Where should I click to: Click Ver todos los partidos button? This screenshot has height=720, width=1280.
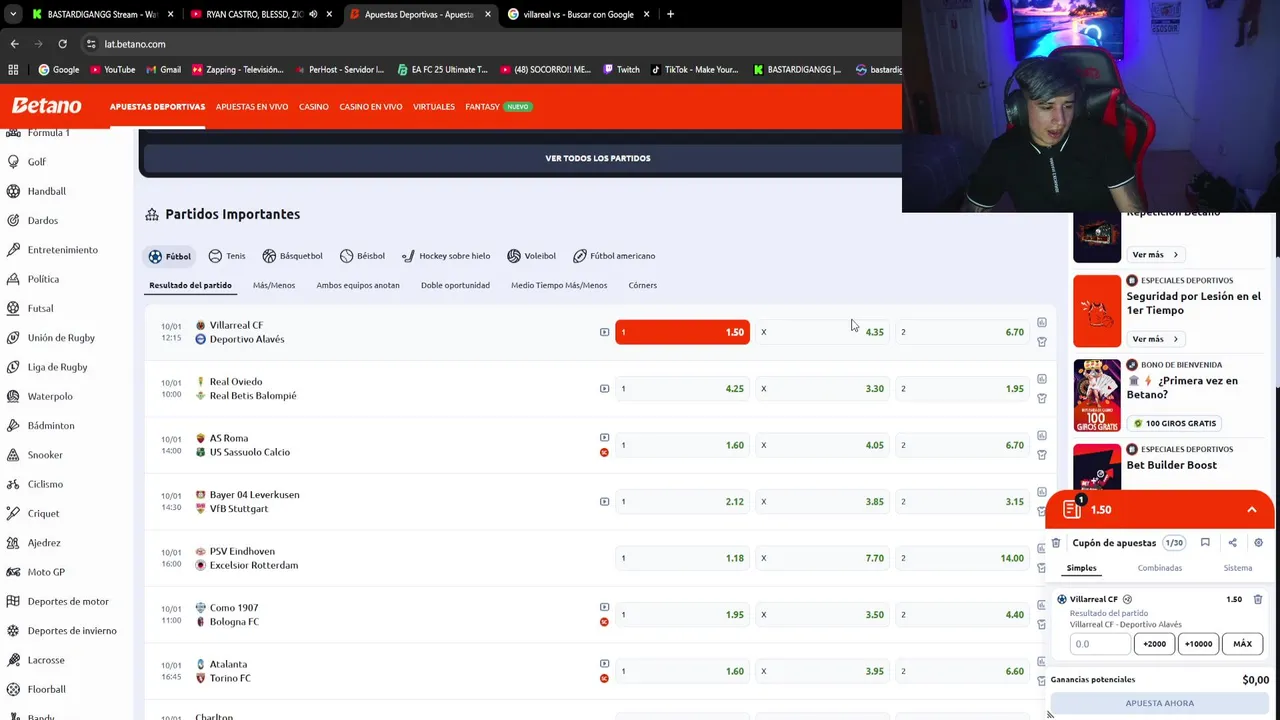(x=598, y=158)
